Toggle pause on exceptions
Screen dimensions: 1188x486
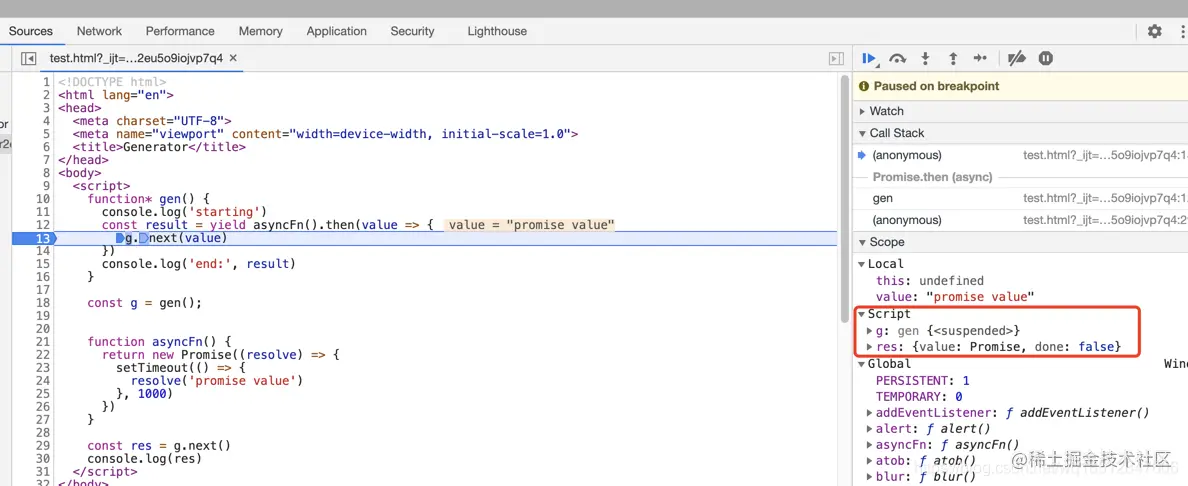coord(1046,58)
